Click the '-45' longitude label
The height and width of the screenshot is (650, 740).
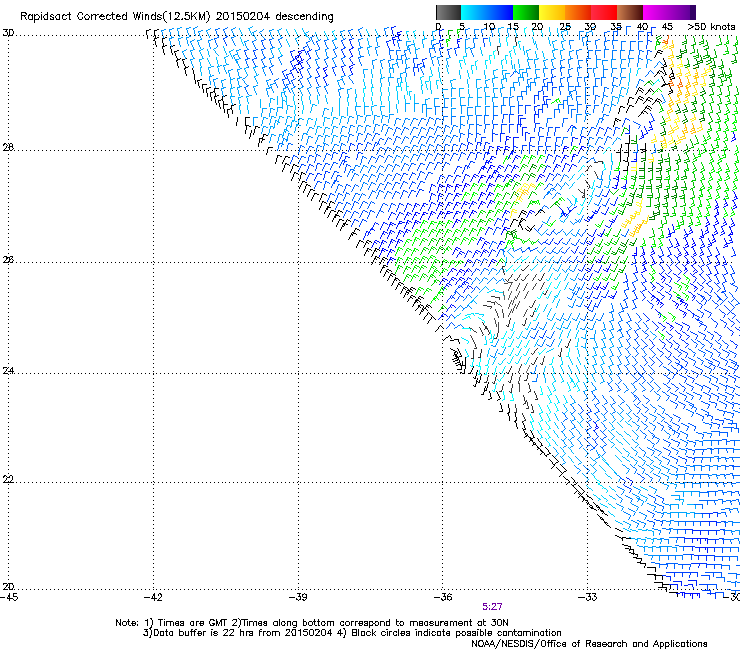click(9, 597)
